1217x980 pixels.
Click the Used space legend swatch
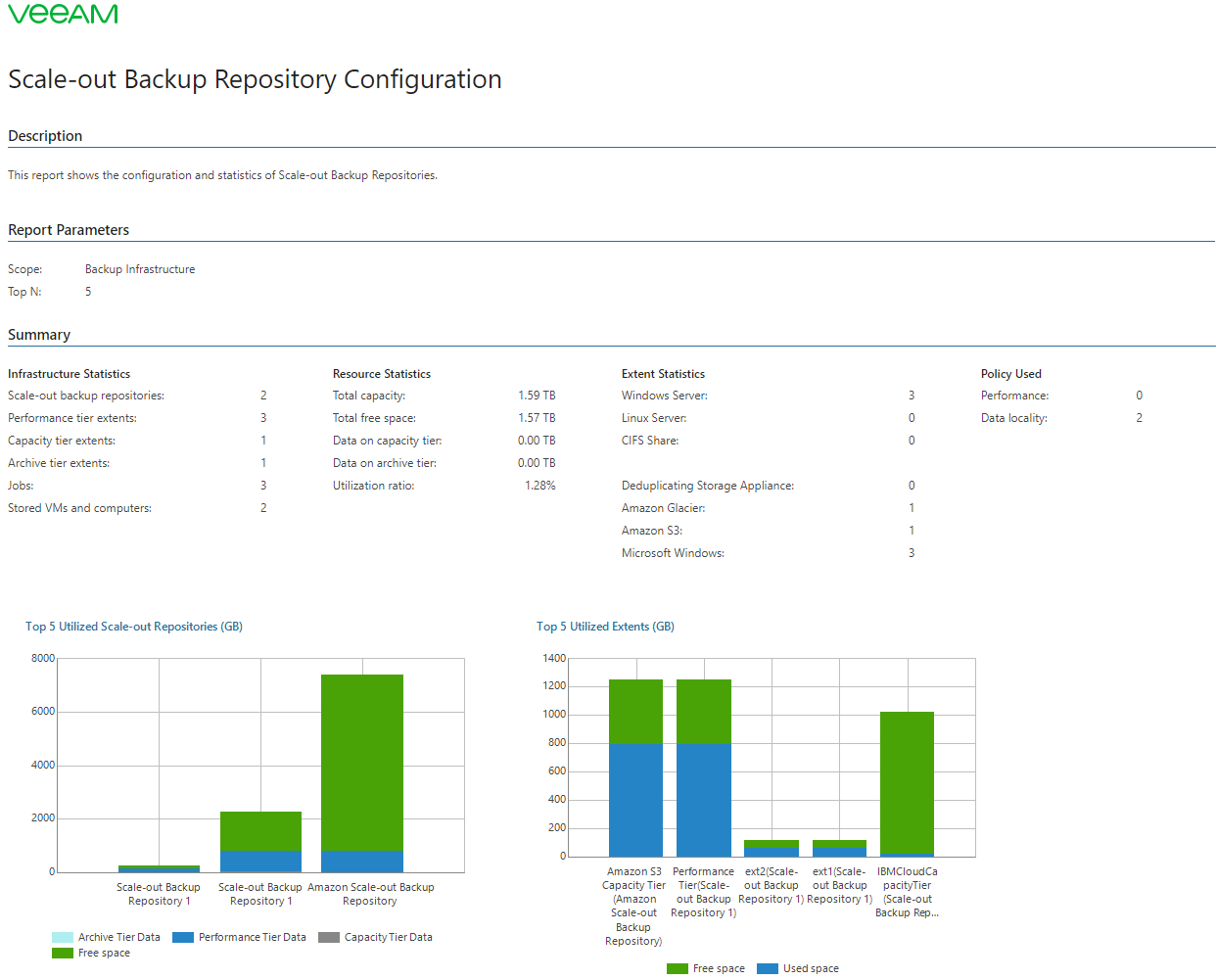coord(768,969)
